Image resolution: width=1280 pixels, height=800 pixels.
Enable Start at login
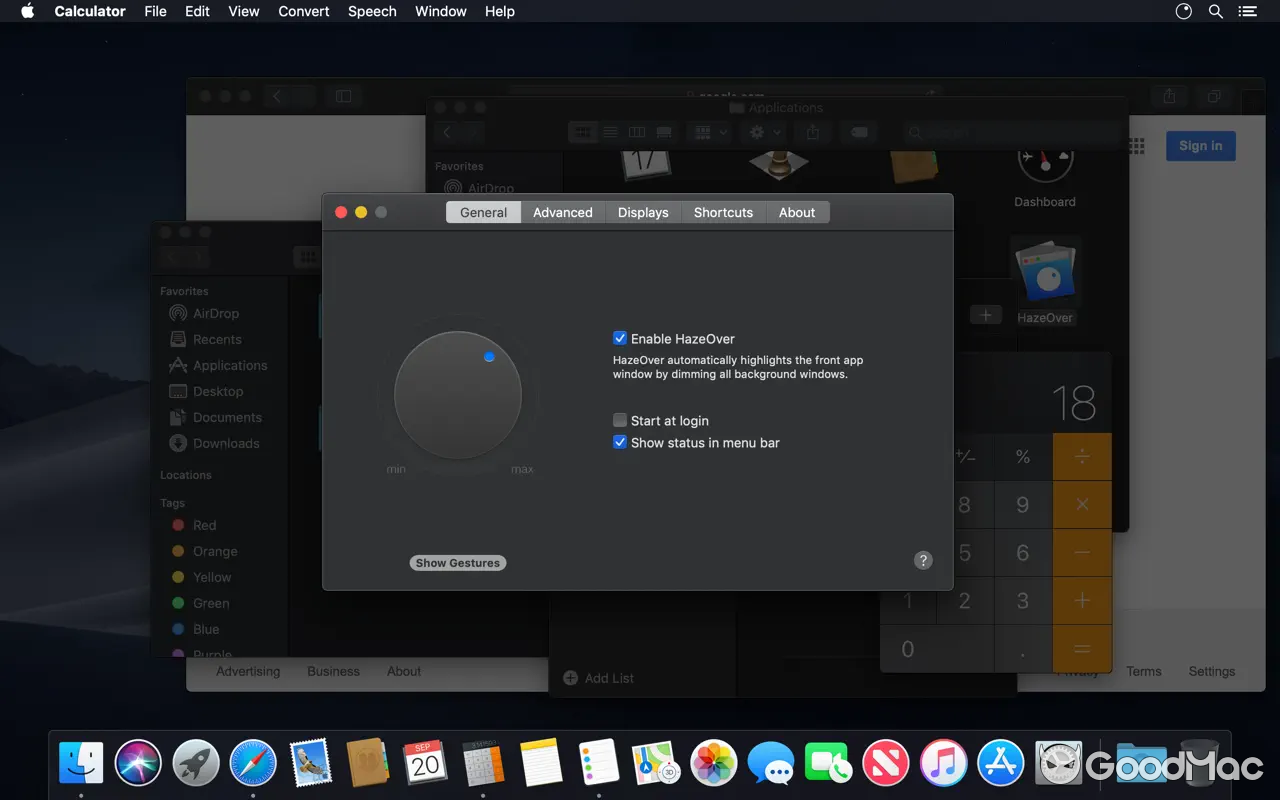(x=620, y=420)
